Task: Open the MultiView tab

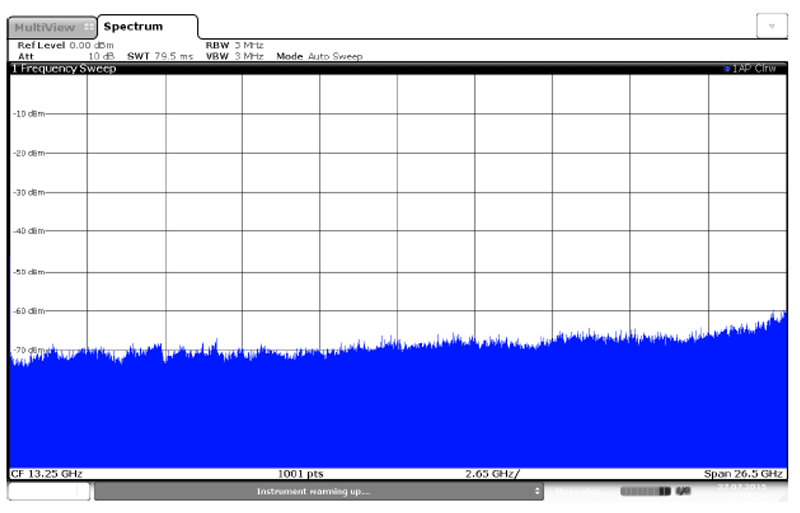Action: point(44,26)
